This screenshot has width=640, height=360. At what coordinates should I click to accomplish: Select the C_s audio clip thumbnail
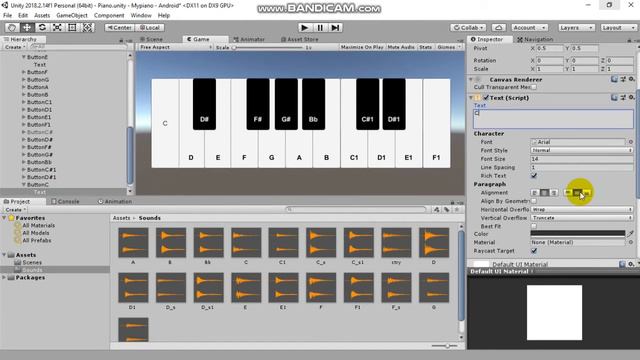321,242
